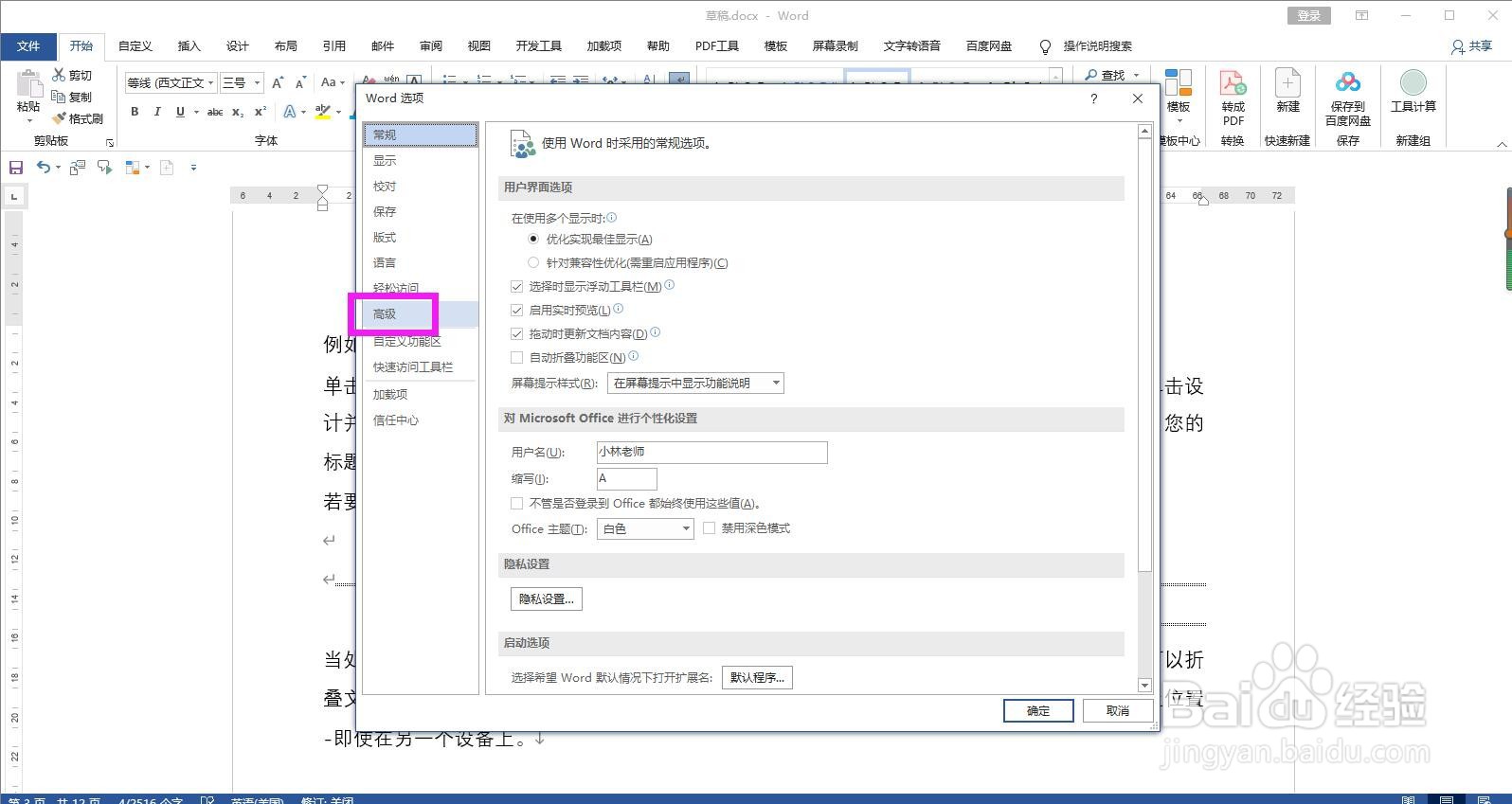The image size is (1512, 804).
Task: Select 'Optimize for compatibility' (针对兼容性优化) radio
Action: point(533,262)
